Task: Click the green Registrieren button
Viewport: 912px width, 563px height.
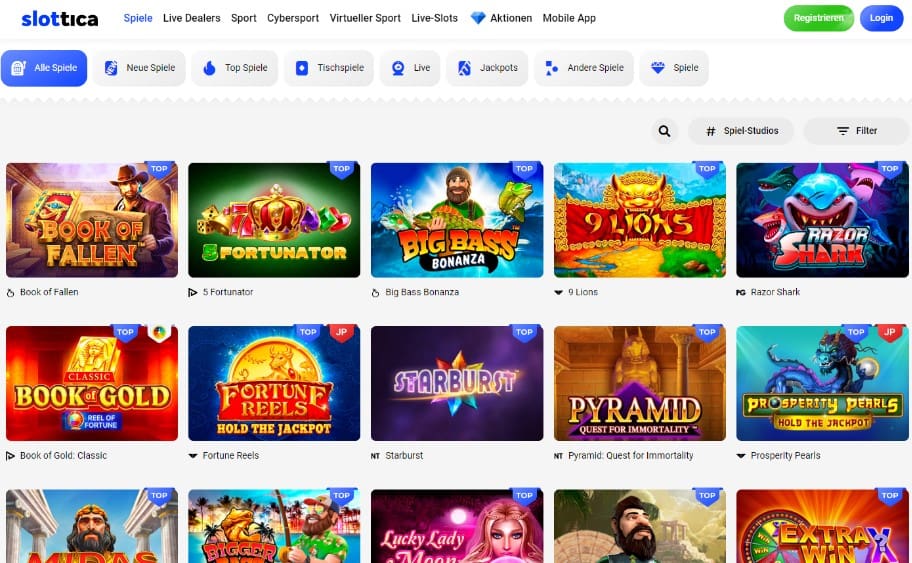Action: pos(818,18)
